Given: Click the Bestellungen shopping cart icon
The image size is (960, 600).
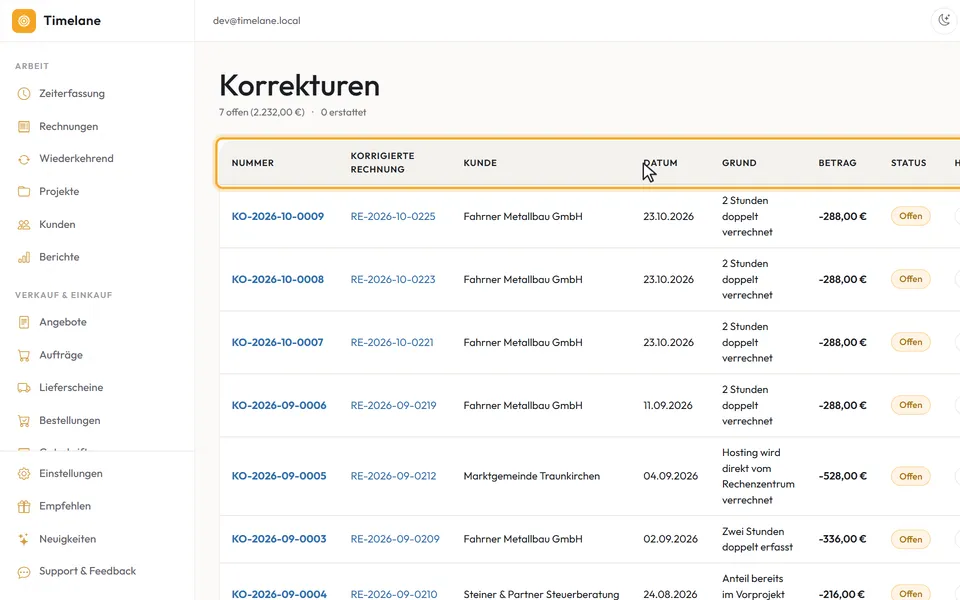Looking at the screenshot, I should point(24,421).
